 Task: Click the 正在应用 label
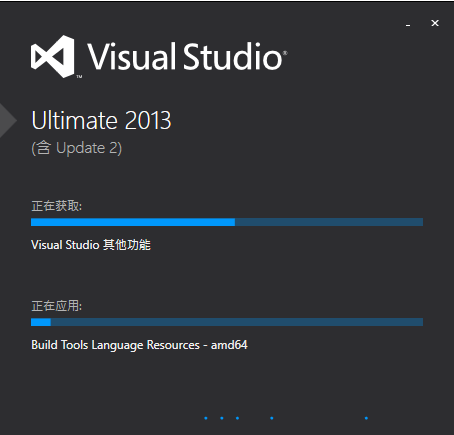coord(57,306)
